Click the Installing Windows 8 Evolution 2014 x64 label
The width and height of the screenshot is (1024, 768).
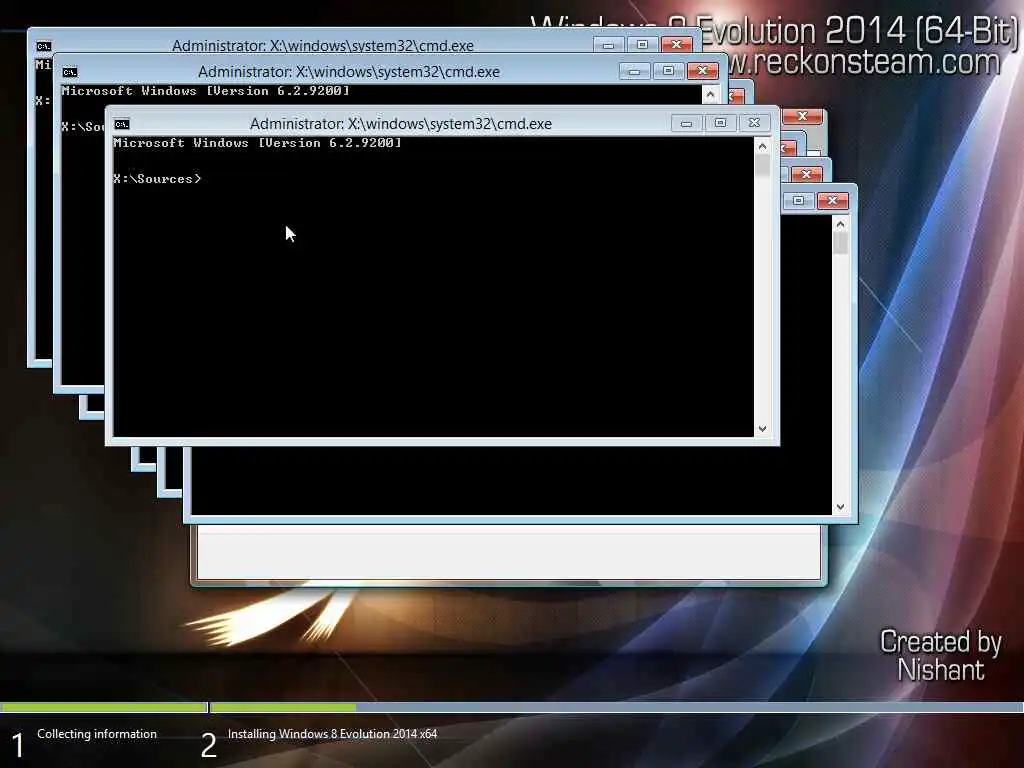pyautogui.click(x=332, y=734)
